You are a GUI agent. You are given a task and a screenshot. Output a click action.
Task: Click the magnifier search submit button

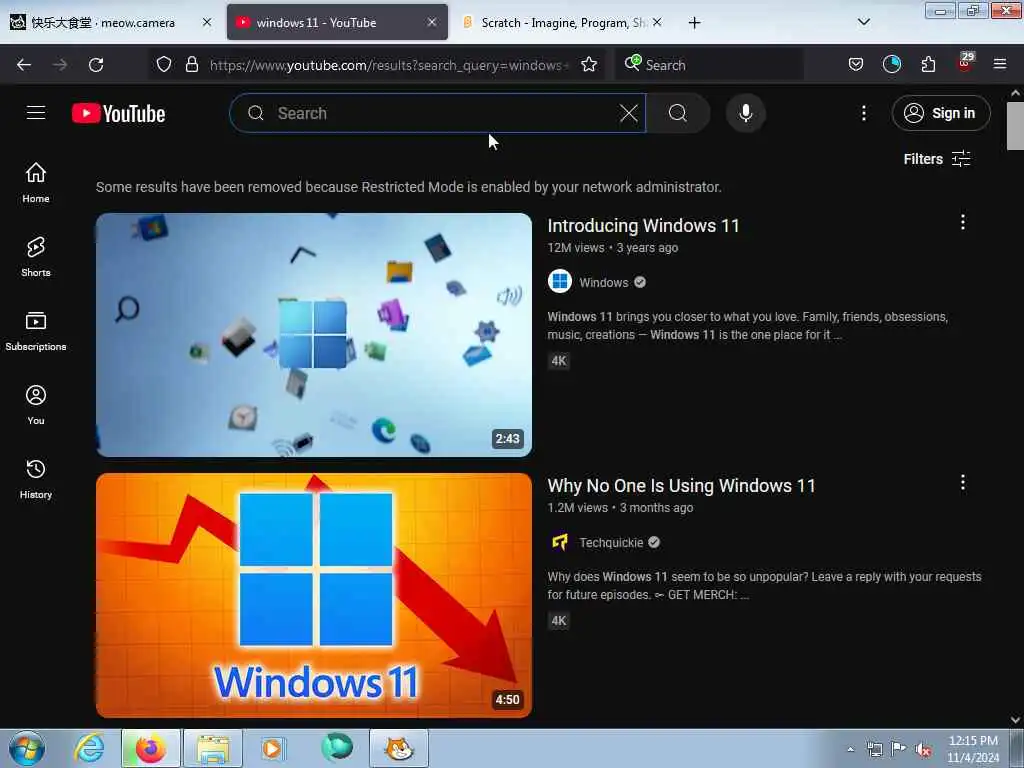(678, 113)
